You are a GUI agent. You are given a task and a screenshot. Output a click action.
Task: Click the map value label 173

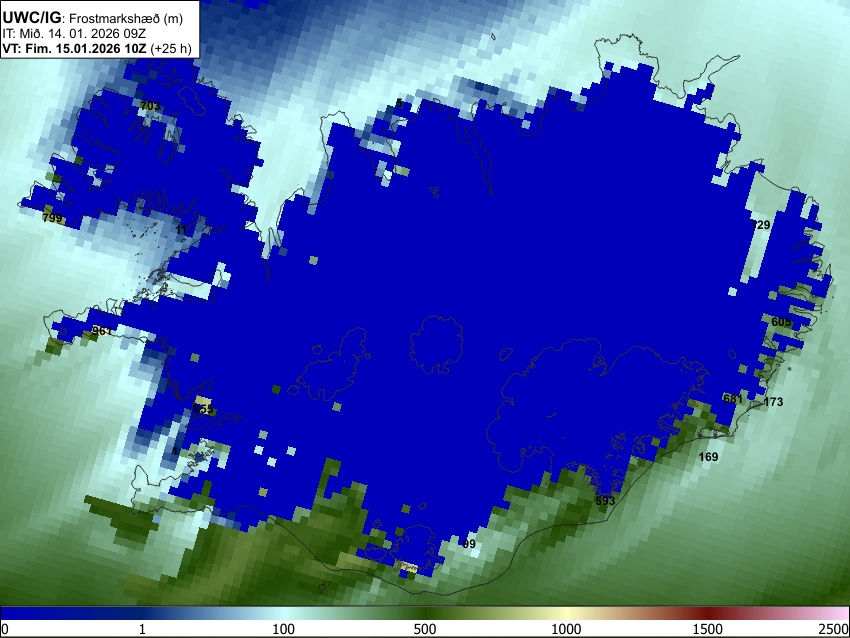773,402
